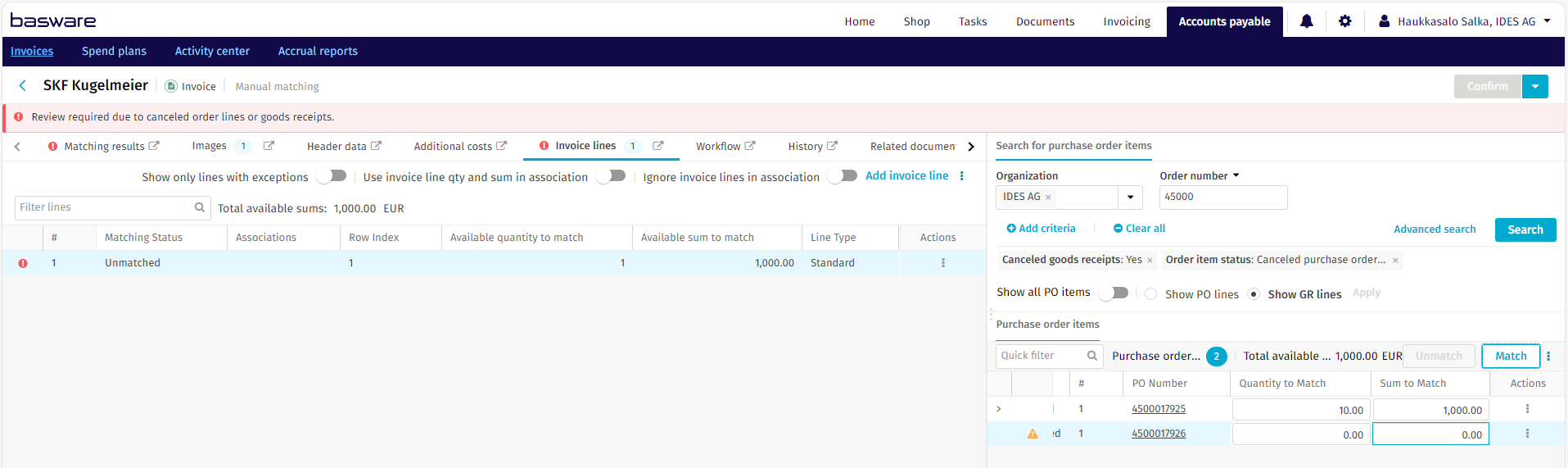Toggle Show only lines with exceptions

click(x=332, y=176)
